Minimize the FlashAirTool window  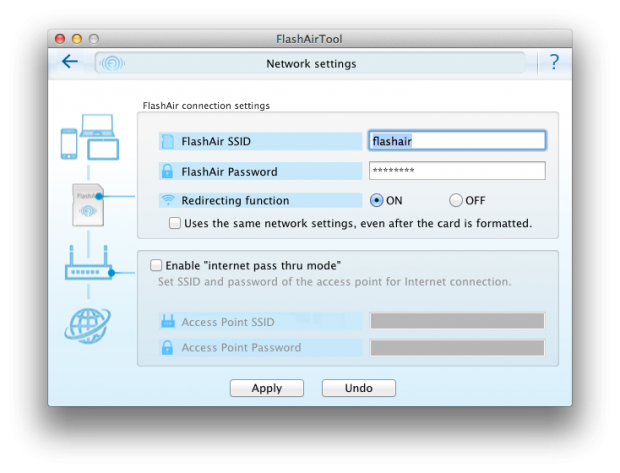click(x=77, y=39)
